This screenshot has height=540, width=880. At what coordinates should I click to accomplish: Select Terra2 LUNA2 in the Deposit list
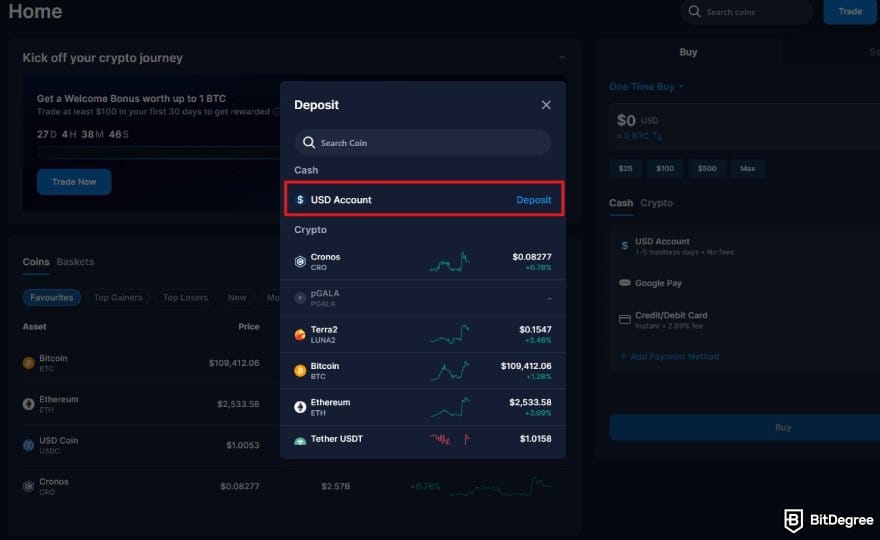coord(423,335)
